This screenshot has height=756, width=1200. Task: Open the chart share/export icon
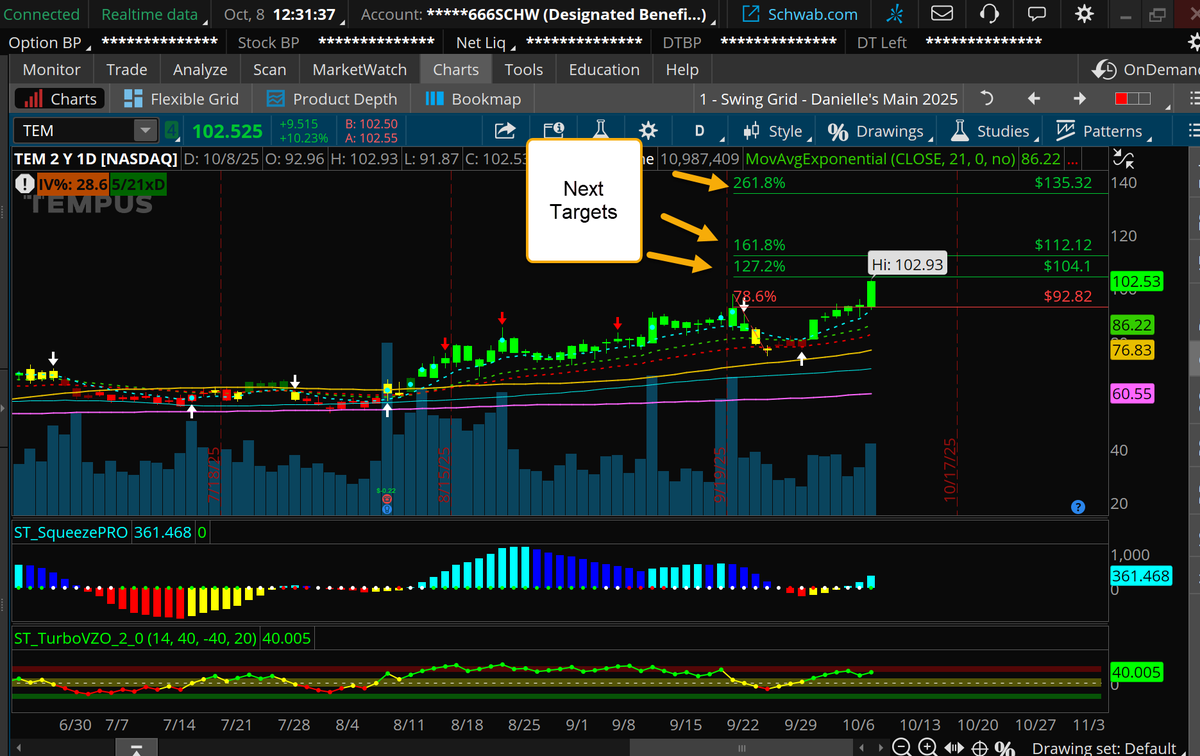505,130
